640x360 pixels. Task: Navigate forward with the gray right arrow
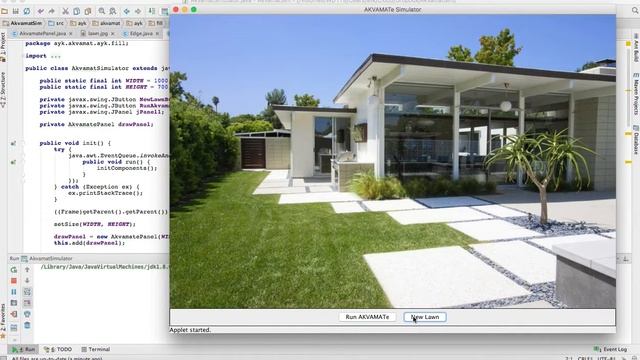(x=138, y=11)
